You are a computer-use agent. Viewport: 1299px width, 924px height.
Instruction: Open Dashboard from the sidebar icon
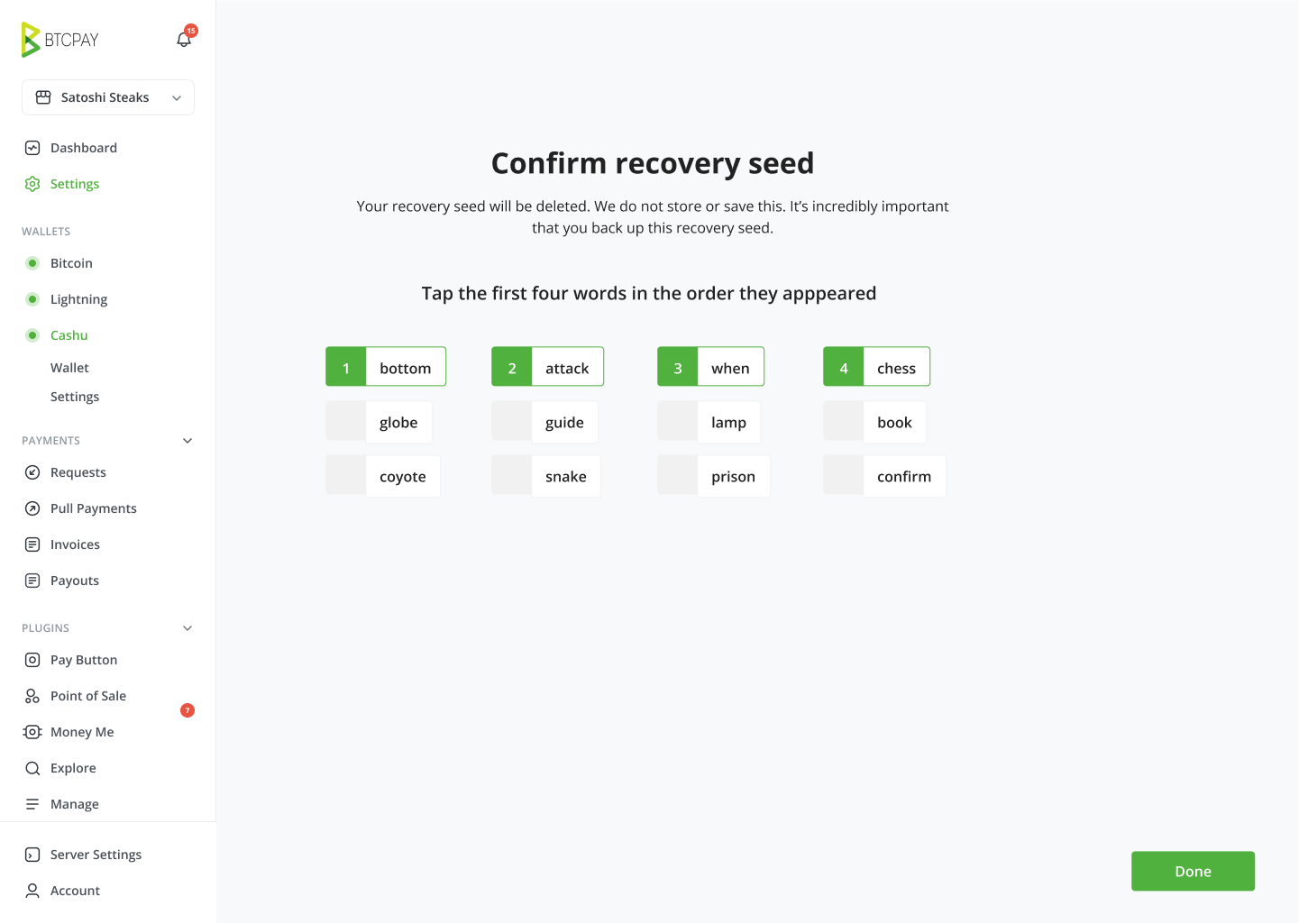point(32,148)
